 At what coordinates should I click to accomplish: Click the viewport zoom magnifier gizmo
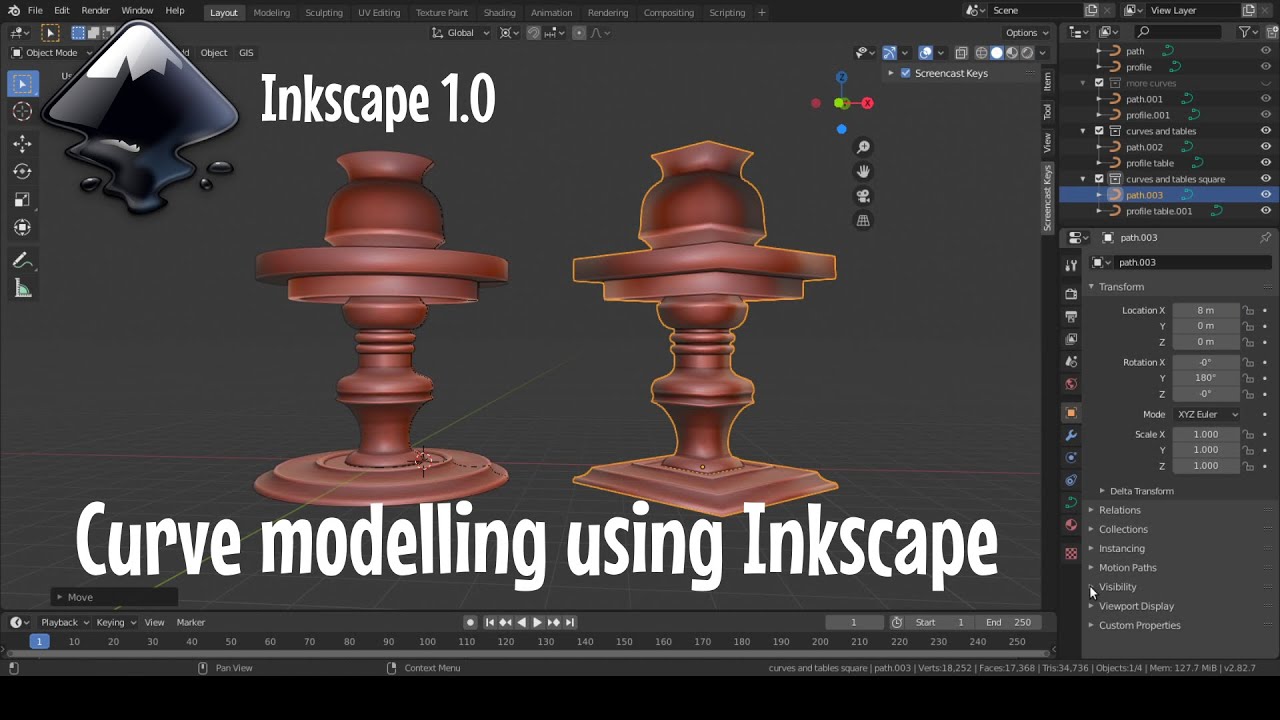[863, 147]
